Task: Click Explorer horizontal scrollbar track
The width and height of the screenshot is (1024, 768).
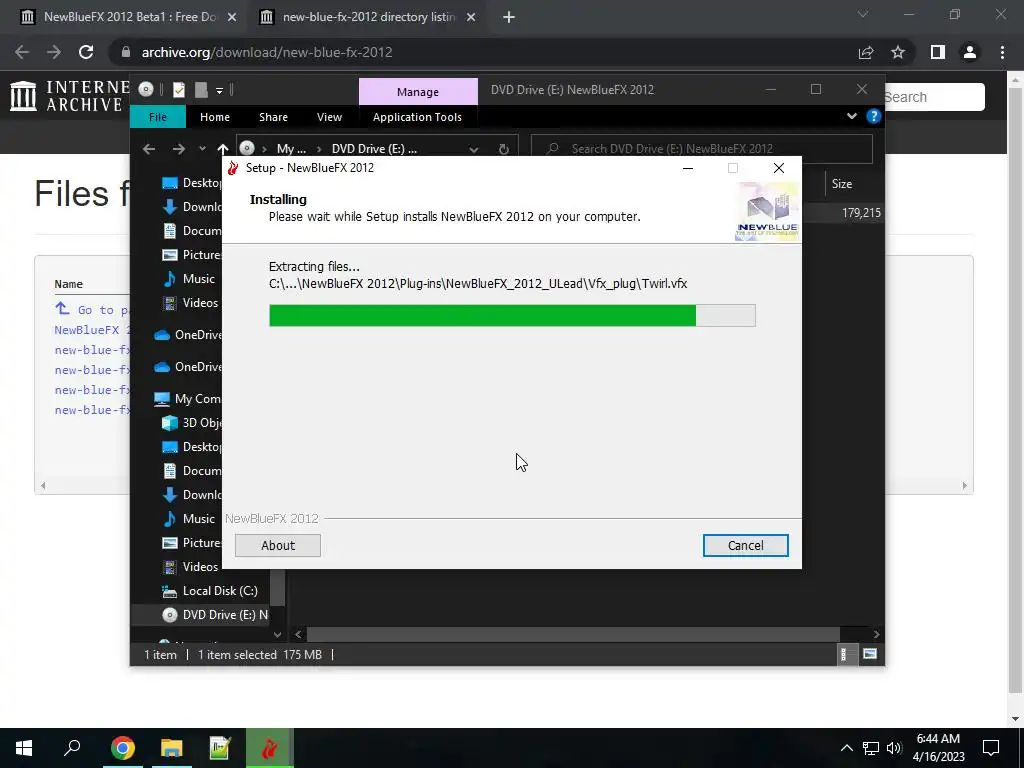Action: 573,634
